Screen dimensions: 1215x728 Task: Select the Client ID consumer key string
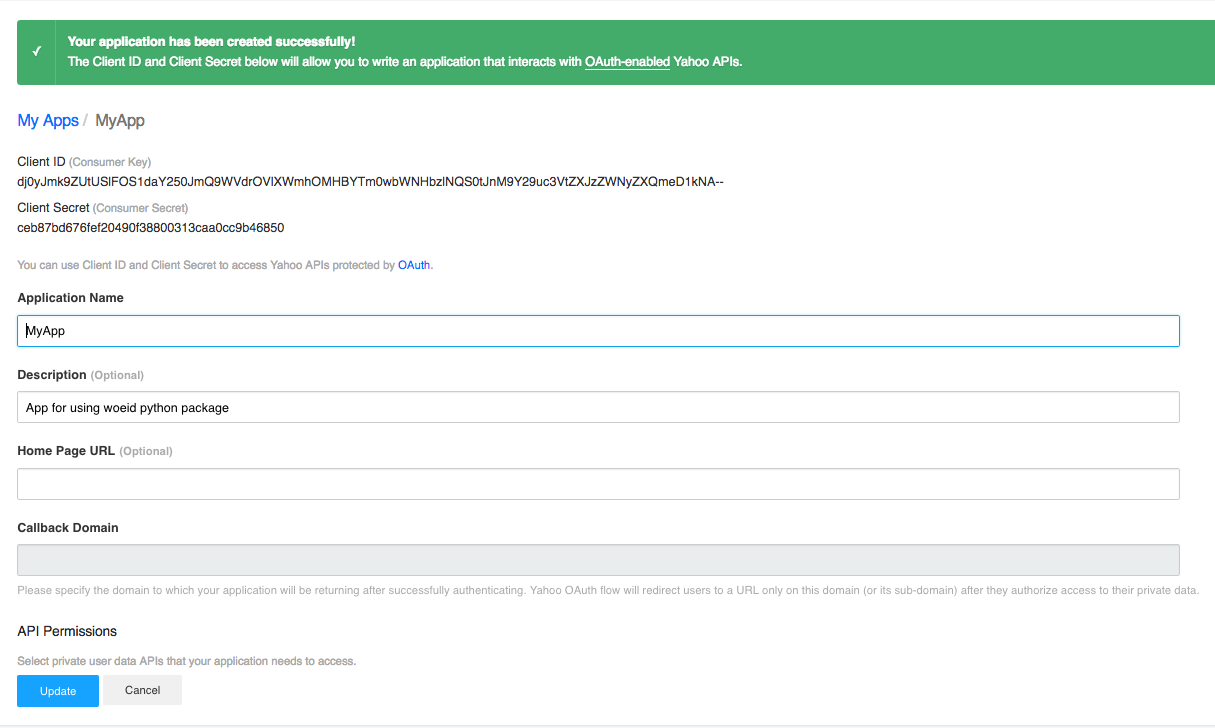click(370, 182)
